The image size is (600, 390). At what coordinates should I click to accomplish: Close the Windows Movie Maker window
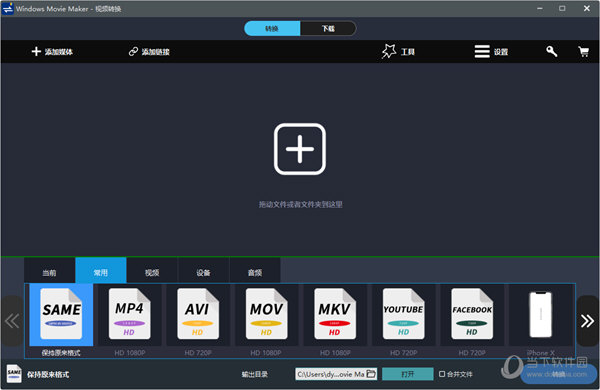tap(587, 8)
